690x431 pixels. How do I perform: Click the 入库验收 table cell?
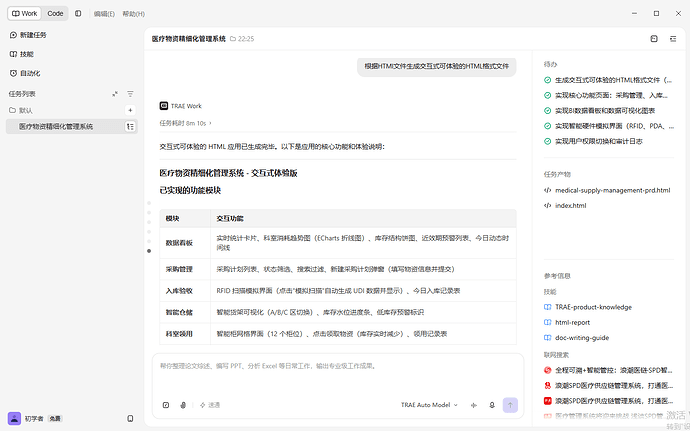(x=185, y=291)
